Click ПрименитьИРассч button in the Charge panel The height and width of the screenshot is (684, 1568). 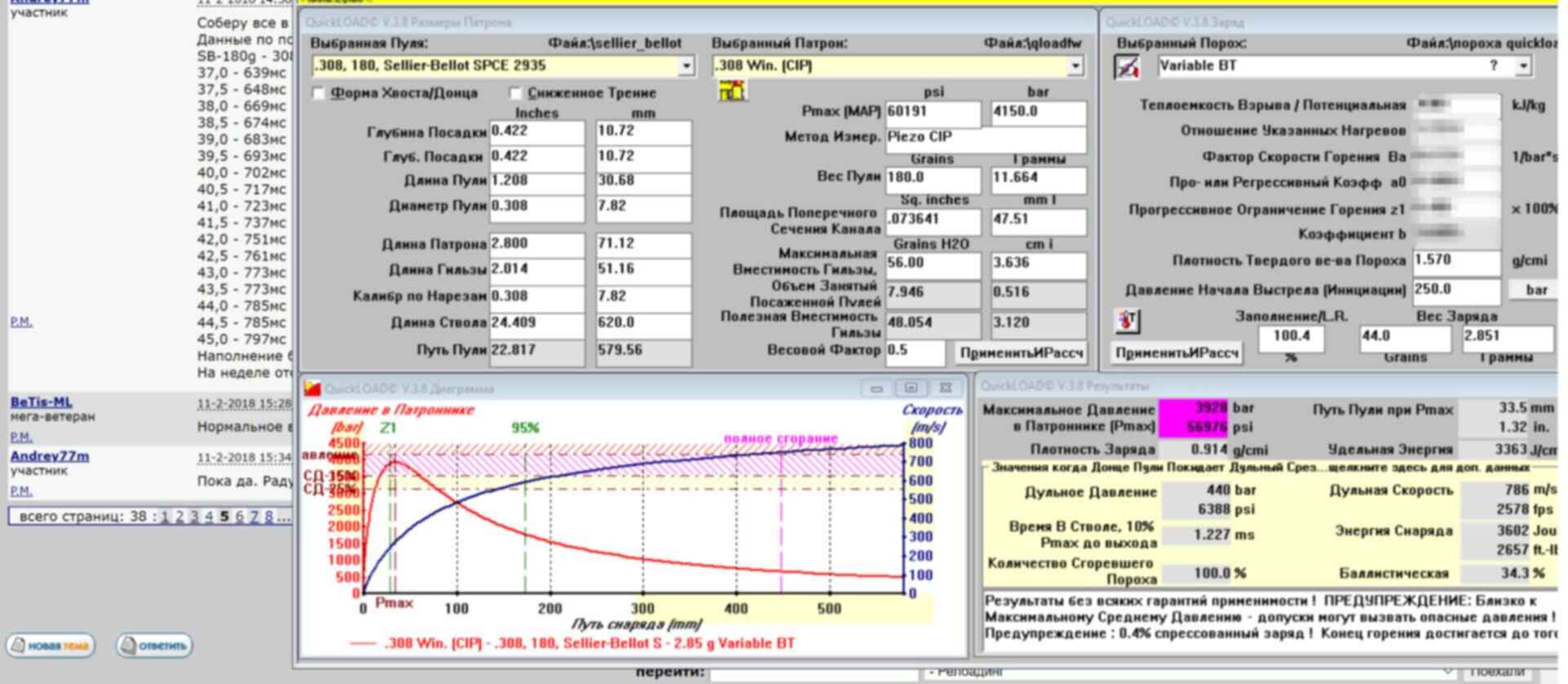(1177, 353)
